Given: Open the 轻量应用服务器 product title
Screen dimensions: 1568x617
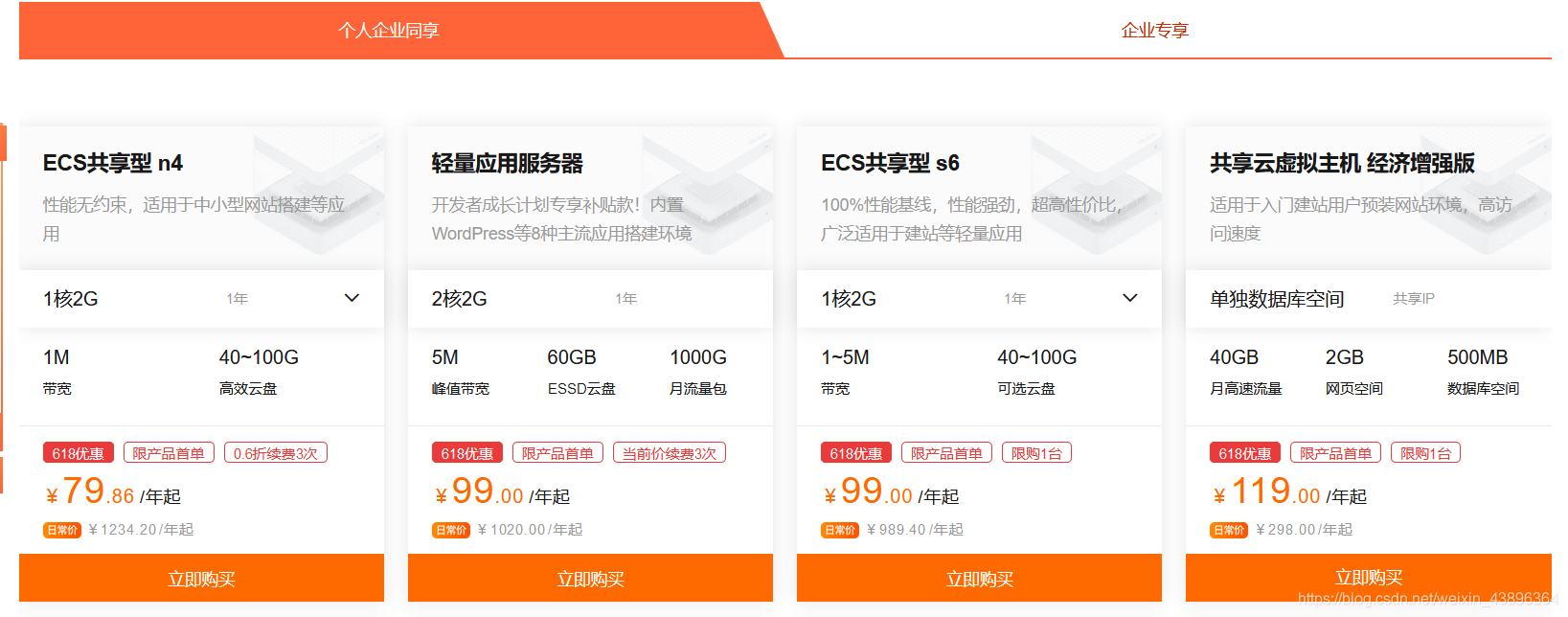Looking at the screenshot, I should click(x=508, y=163).
